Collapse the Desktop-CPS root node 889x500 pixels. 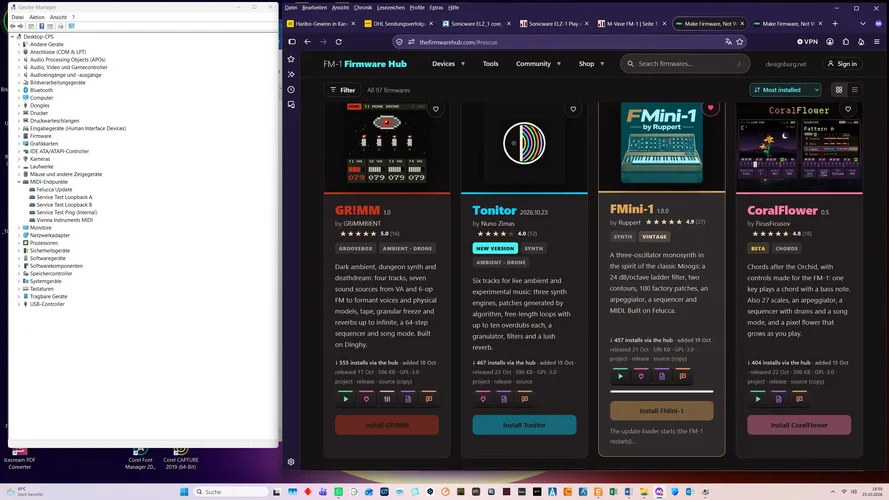(12, 36)
